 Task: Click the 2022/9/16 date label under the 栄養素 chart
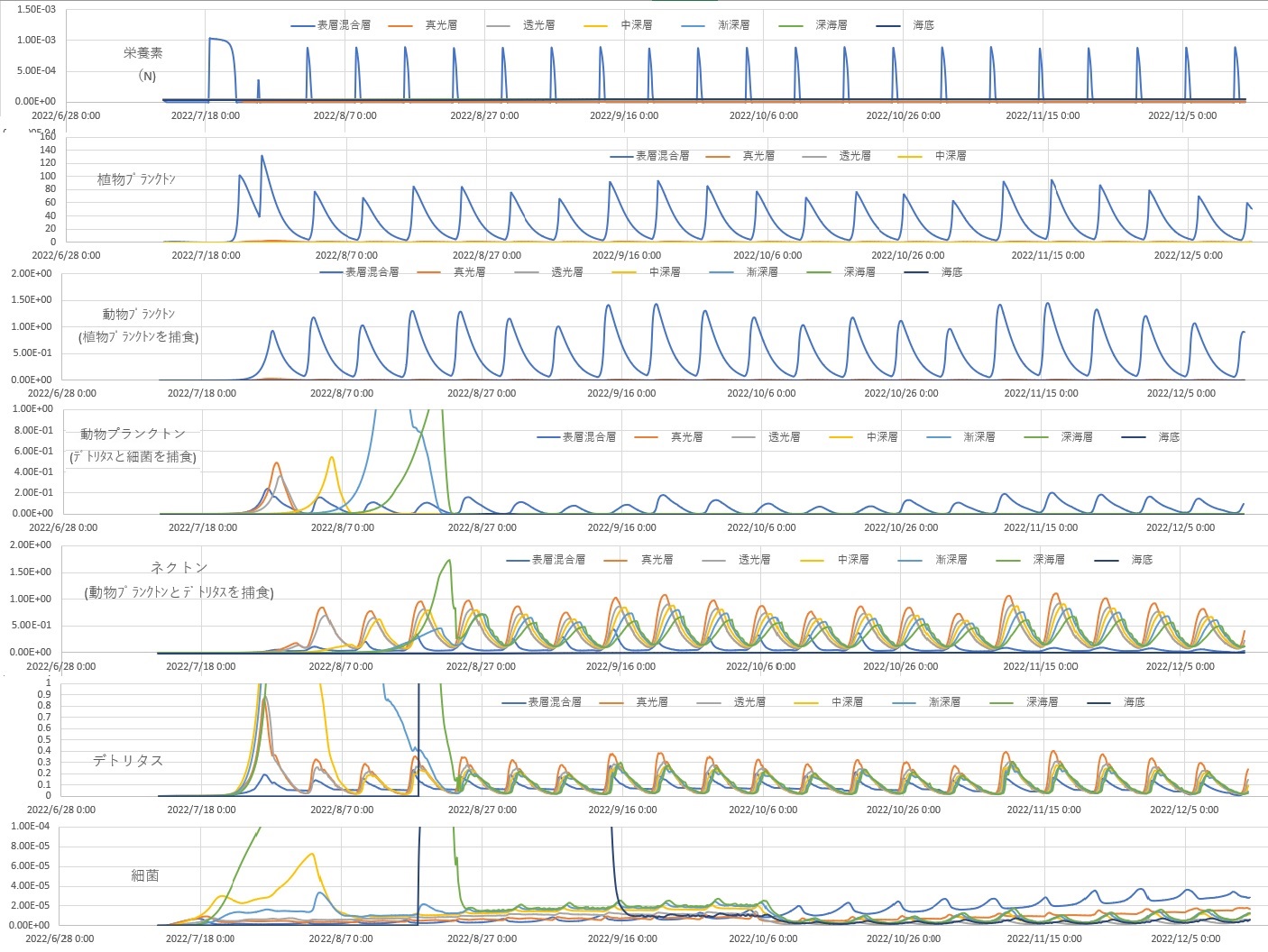(624, 115)
